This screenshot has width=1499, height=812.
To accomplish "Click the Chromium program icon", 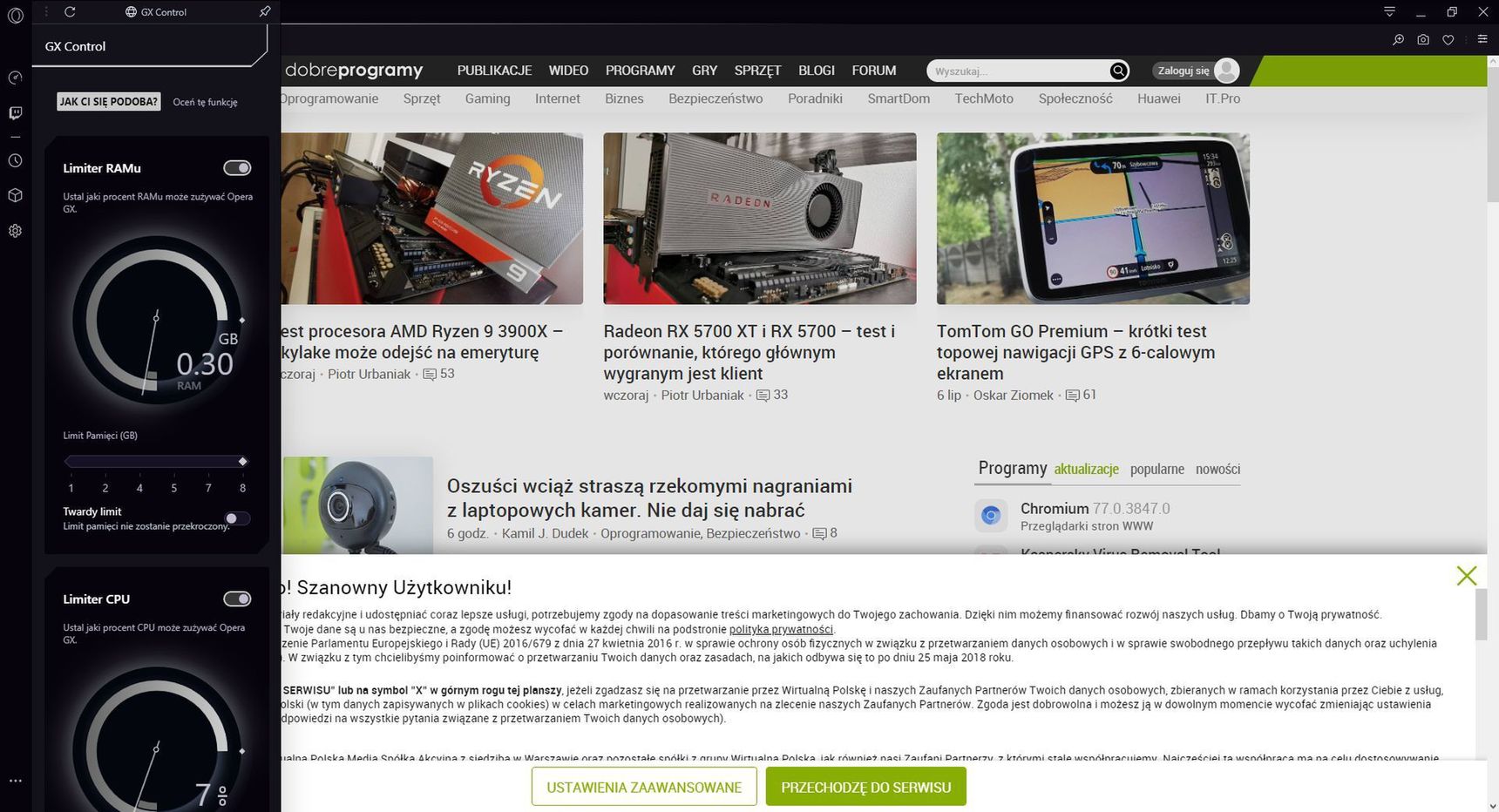I will pos(991,516).
